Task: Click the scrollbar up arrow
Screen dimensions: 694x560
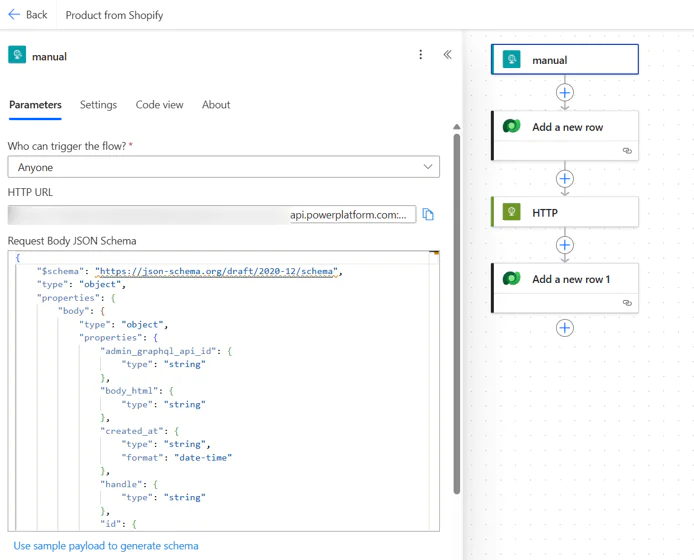Action: tap(457, 127)
